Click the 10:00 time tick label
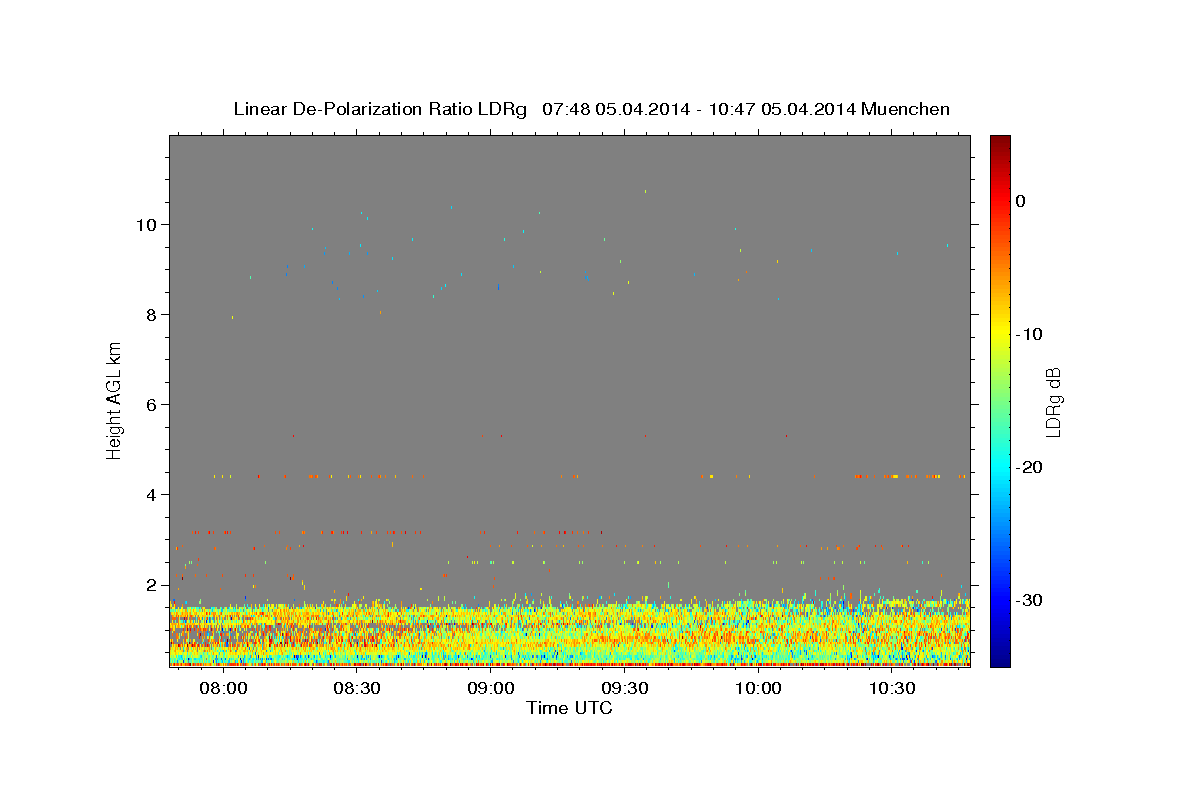1200x800 pixels. pyautogui.click(x=758, y=689)
